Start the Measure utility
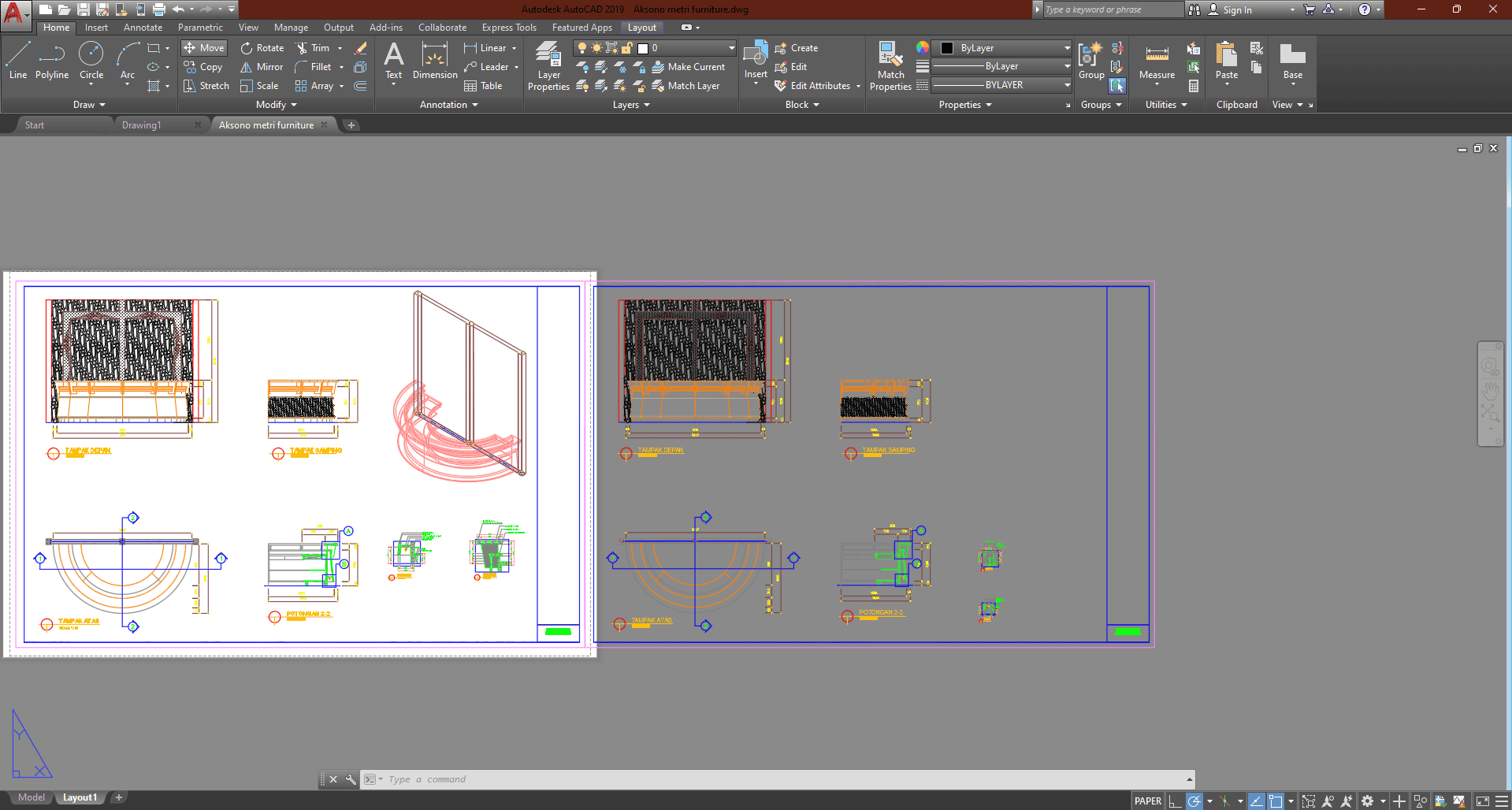The height and width of the screenshot is (810, 1512). click(1157, 61)
